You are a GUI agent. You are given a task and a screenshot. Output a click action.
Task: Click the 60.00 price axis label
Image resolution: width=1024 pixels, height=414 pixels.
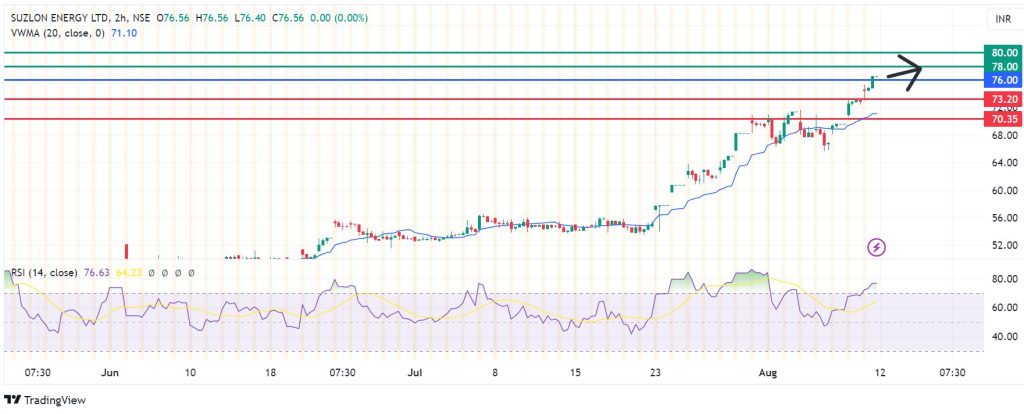[1004, 191]
